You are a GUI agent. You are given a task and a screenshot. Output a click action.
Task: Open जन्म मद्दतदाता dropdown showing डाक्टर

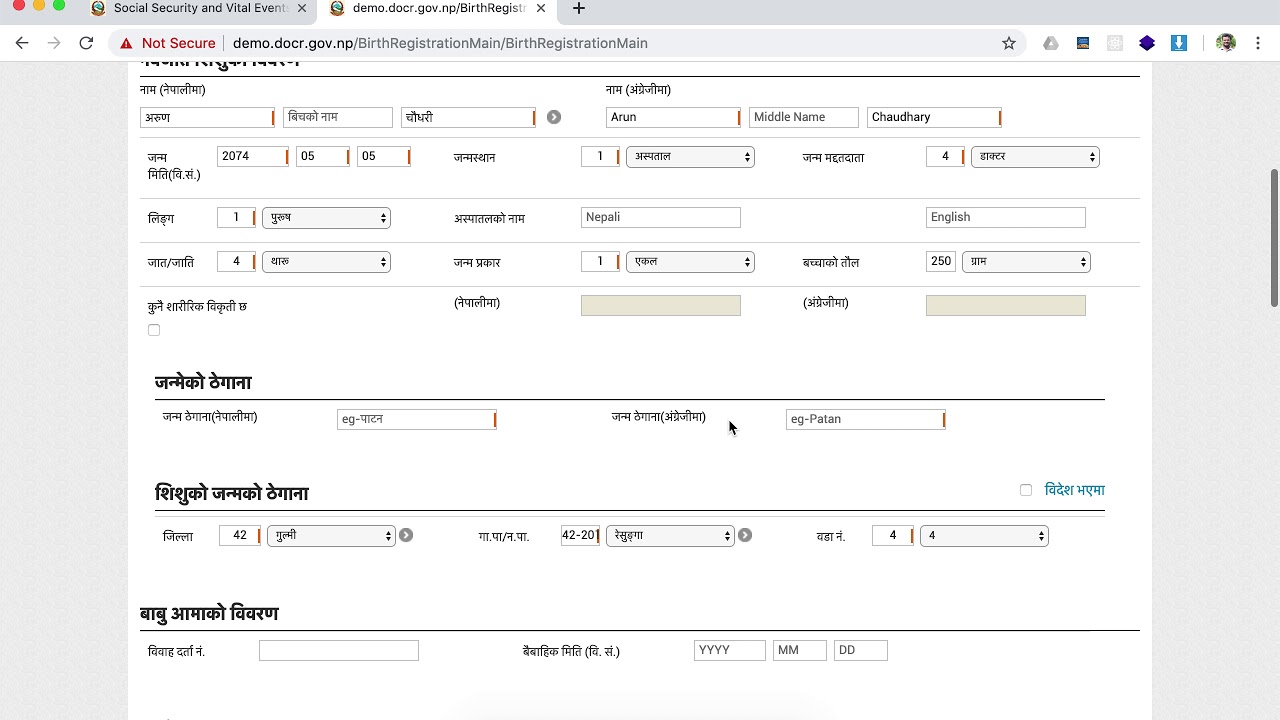point(1035,157)
